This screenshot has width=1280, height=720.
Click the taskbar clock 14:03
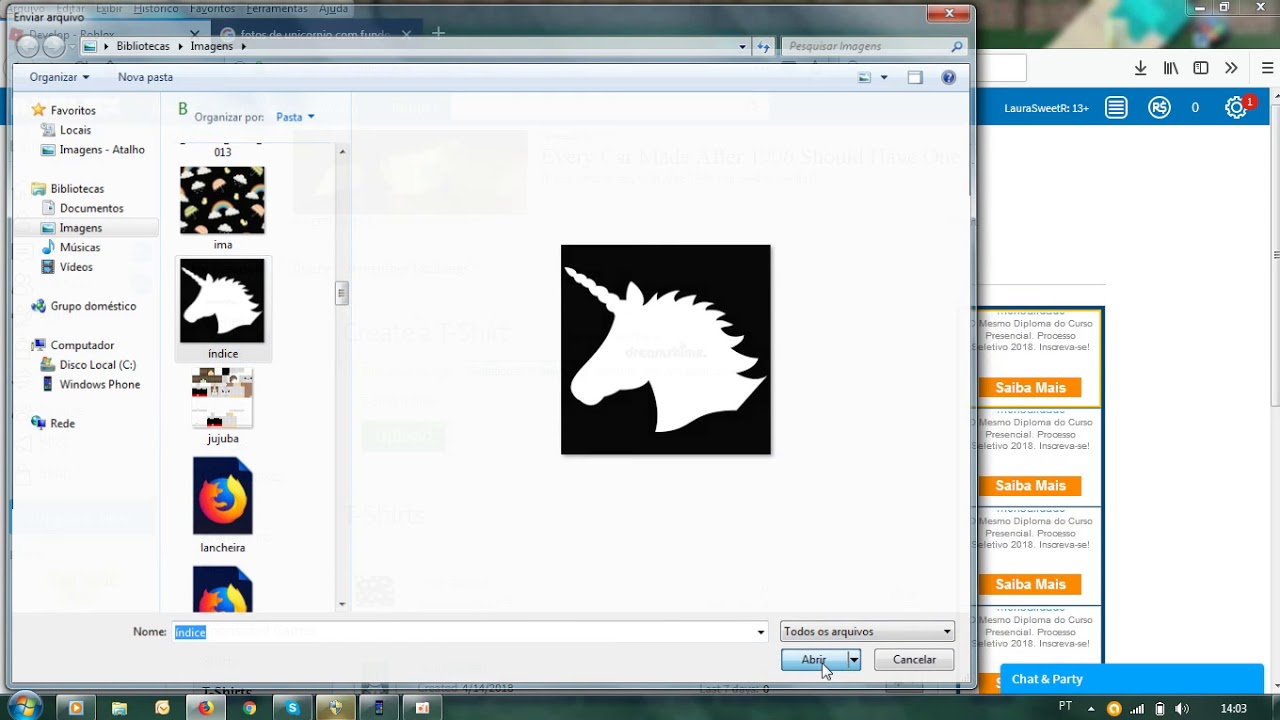[1233, 708]
